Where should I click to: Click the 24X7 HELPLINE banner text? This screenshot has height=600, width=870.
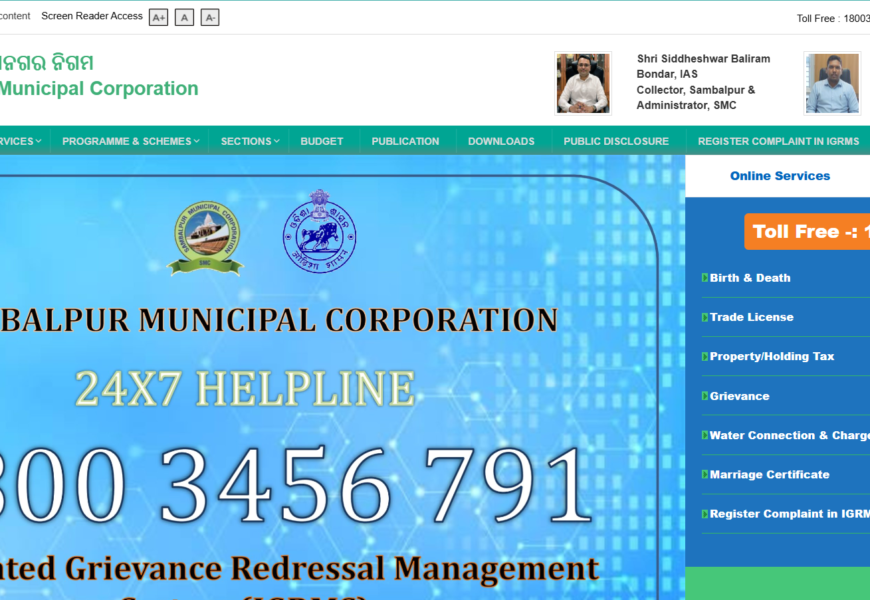coord(245,388)
